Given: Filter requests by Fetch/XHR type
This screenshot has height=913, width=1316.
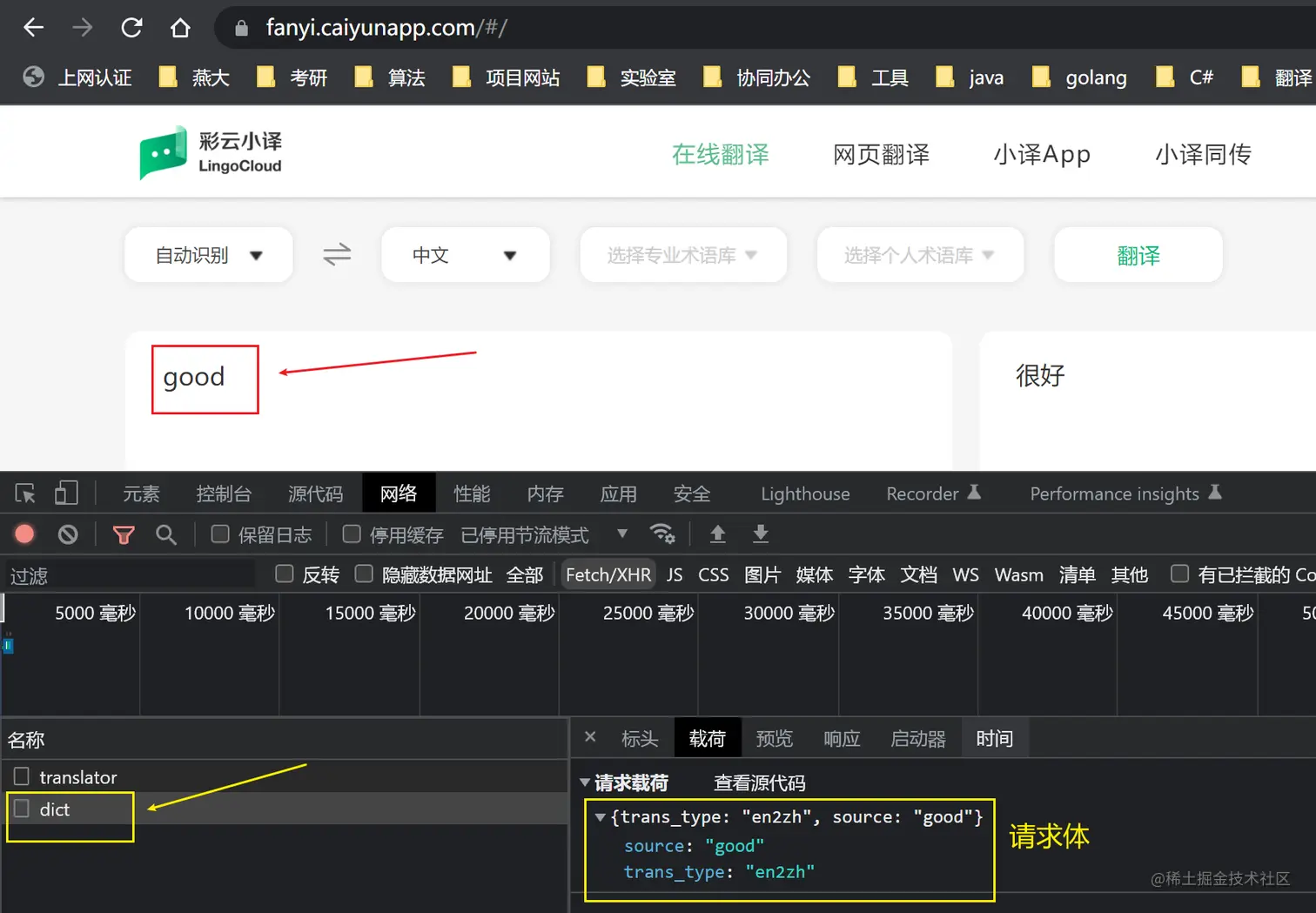Looking at the screenshot, I should coord(608,574).
